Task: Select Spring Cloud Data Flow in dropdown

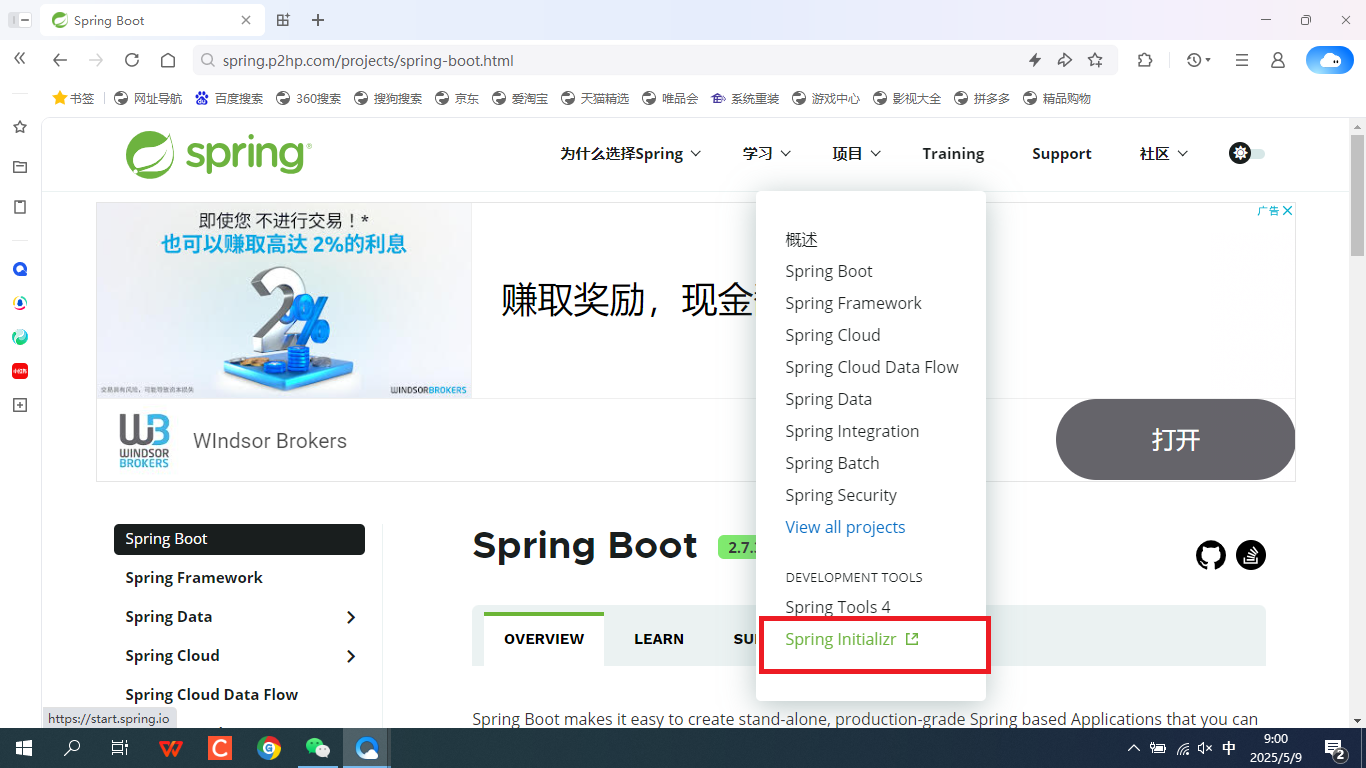Action: pyautogui.click(x=872, y=367)
